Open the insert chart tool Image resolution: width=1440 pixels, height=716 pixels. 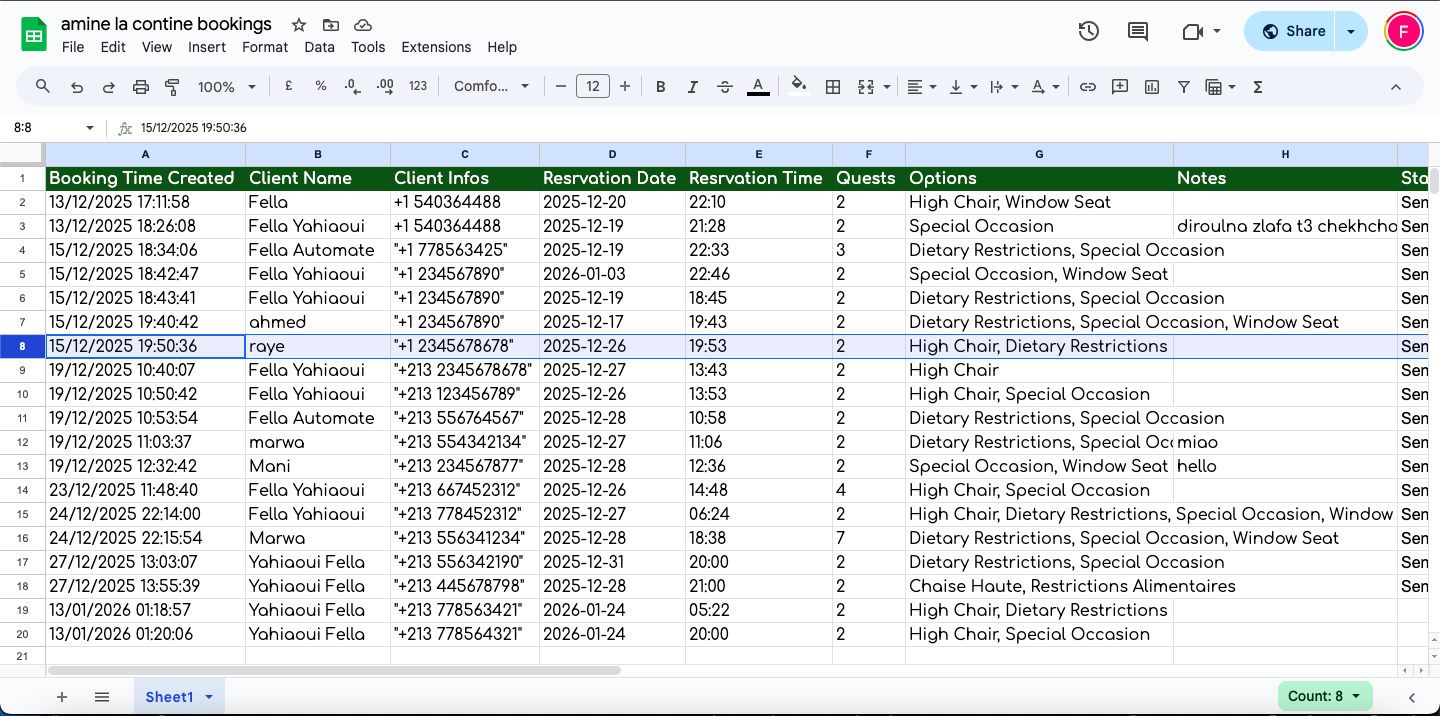1151,87
